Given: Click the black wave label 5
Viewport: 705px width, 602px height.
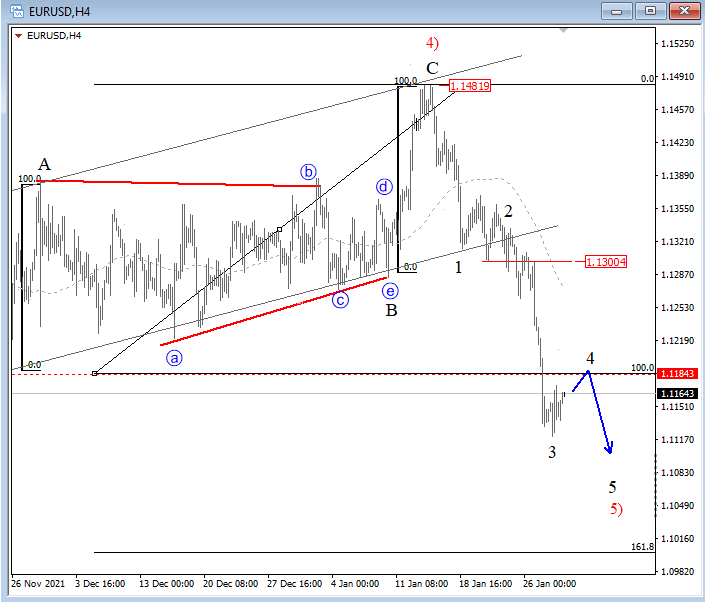Looking at the screenshot, I should pos(612,487).
